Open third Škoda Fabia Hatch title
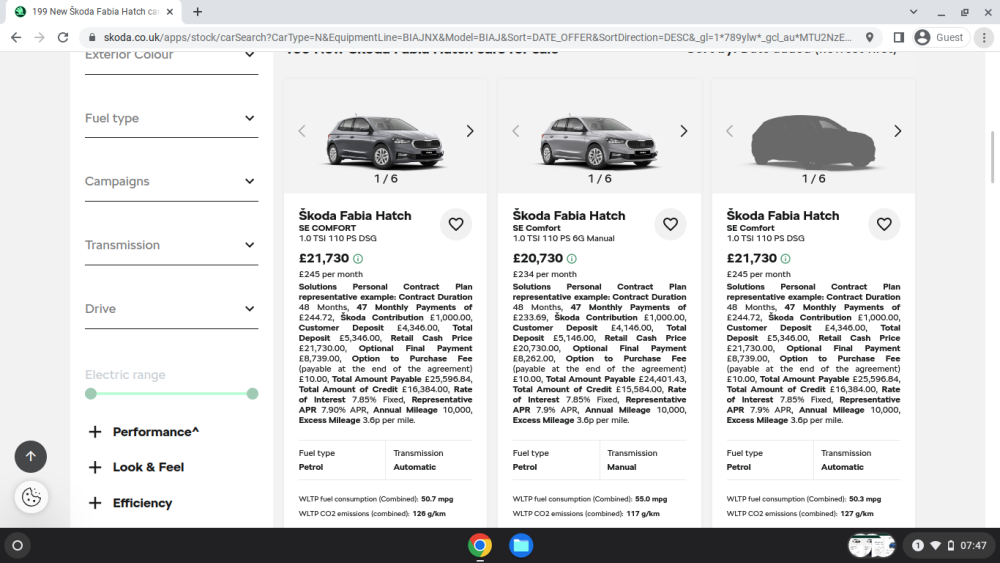Viewport: 1000px width, 563px height. click(783, 216)
